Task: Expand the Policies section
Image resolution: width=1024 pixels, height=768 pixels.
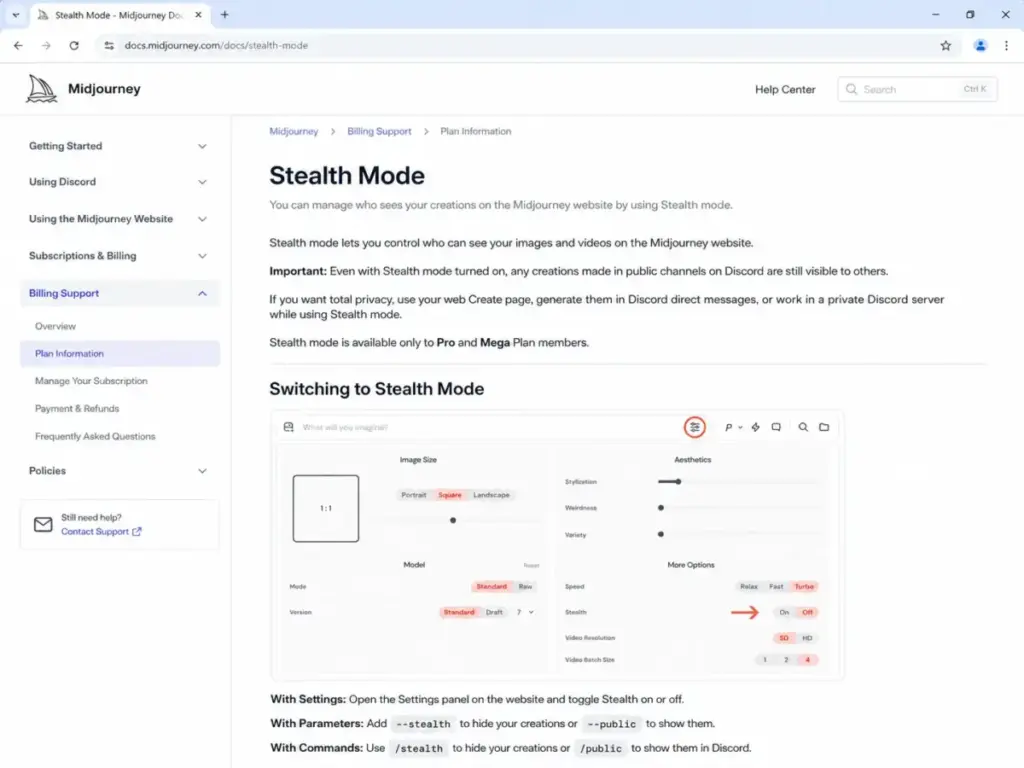Action: click(118, 471)
